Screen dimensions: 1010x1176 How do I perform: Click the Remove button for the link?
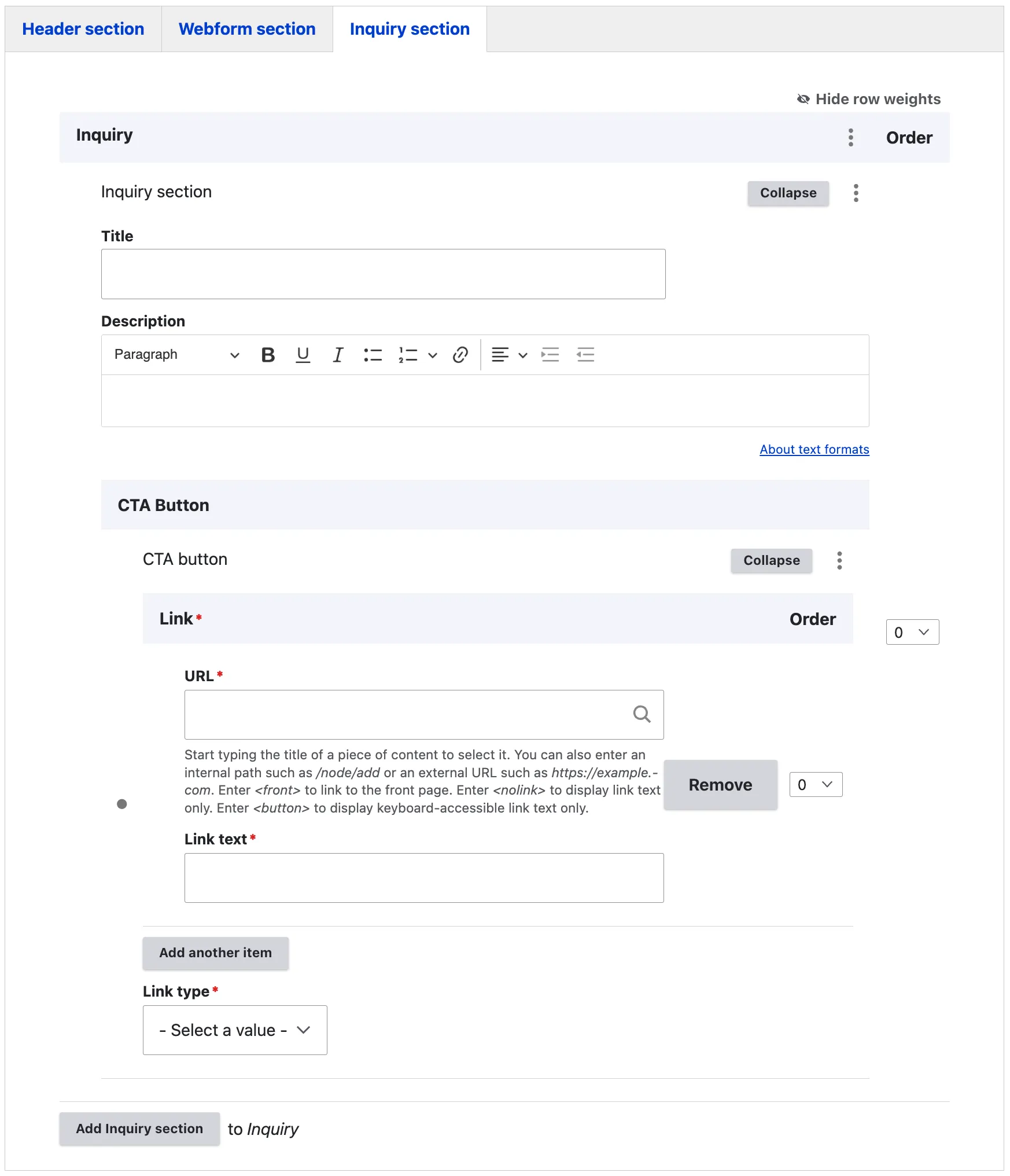click(x=720, y=785)
